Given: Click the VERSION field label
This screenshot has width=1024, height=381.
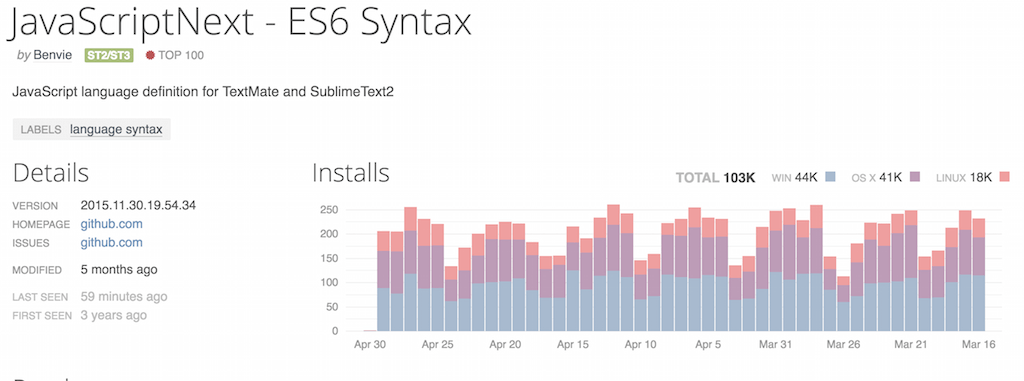Looking at the screenshot, I should [35, 206].
